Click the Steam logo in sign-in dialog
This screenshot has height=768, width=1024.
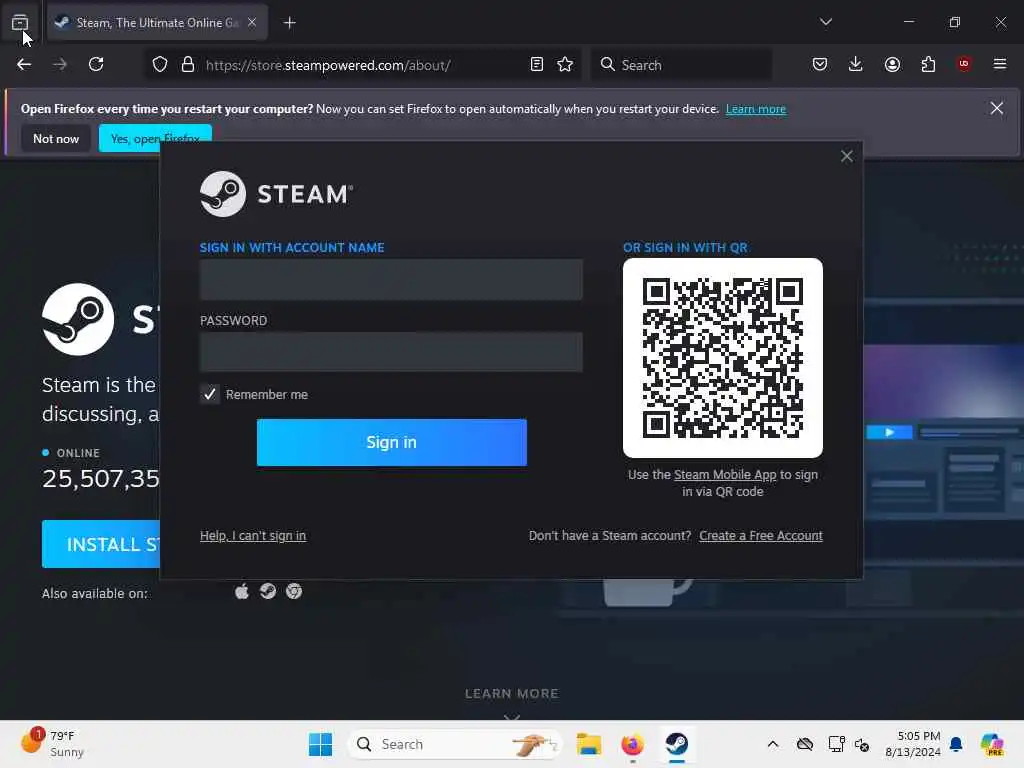click(x=276, y=194)
